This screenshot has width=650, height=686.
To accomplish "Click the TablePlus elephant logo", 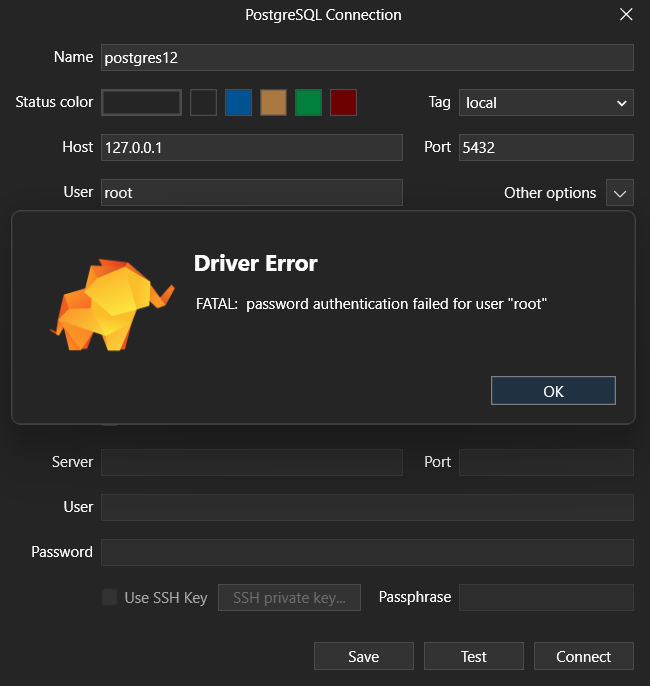I will point(112,305).
